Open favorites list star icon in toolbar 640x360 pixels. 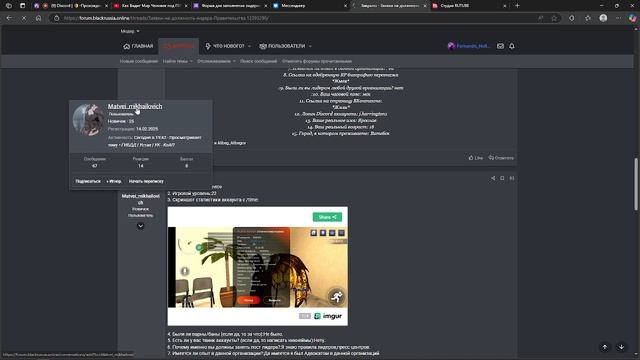point(588,18)
